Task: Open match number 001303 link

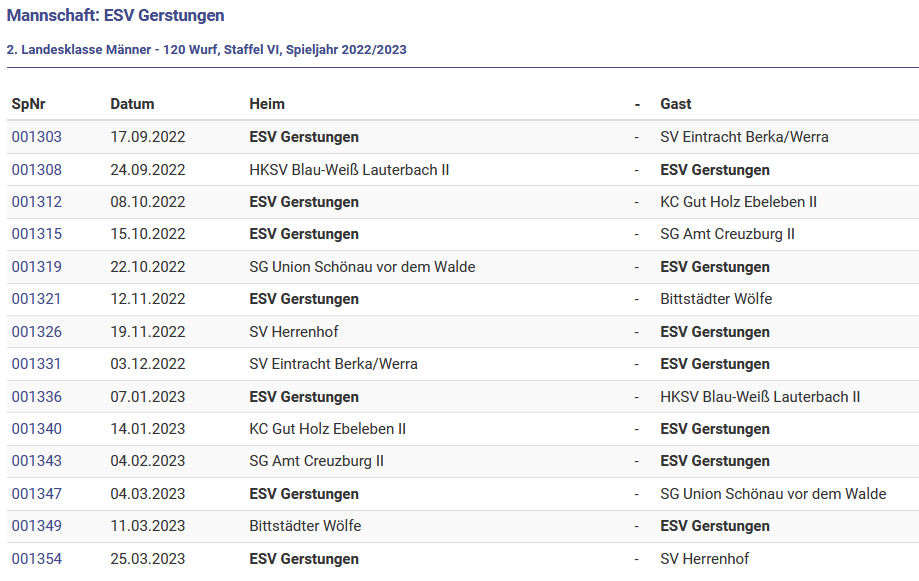Action: coord(36,137)
